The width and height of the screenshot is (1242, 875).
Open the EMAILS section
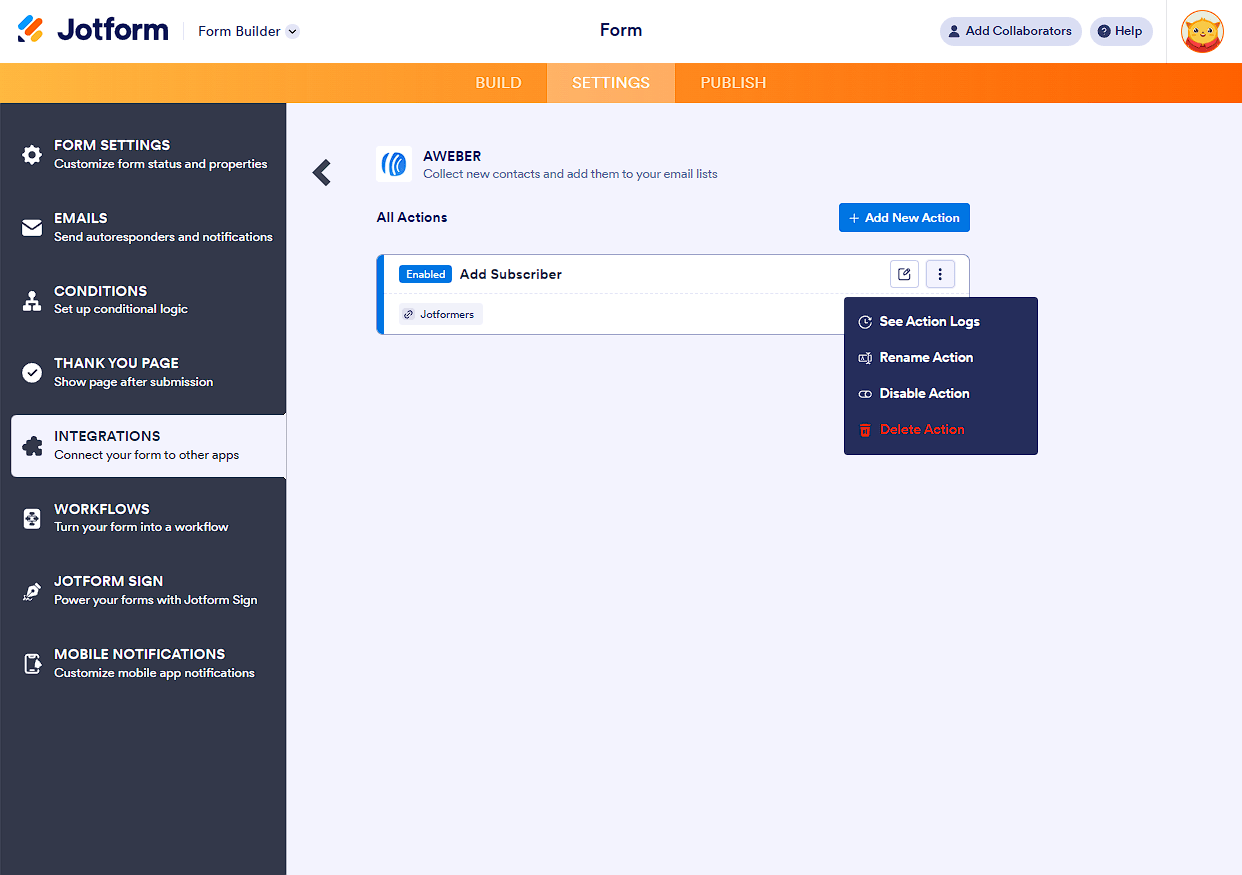(x=143, y=227)
